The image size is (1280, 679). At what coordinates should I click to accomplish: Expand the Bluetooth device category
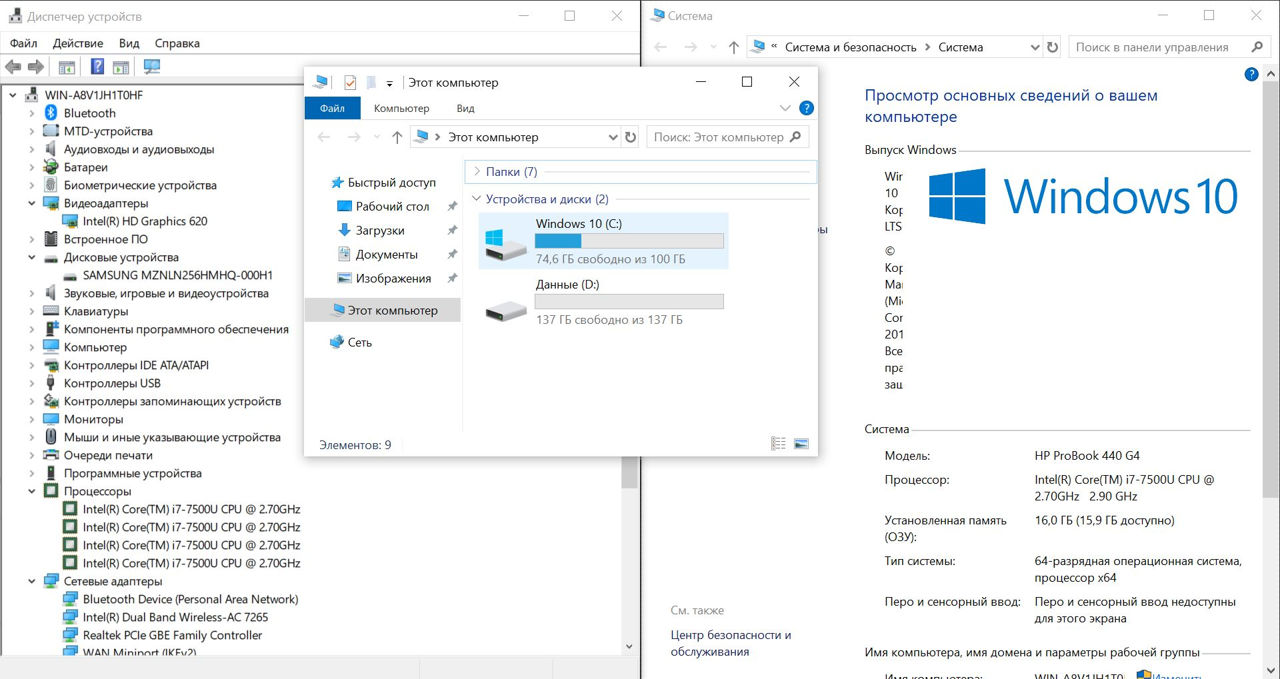click(x=31, y=113)
